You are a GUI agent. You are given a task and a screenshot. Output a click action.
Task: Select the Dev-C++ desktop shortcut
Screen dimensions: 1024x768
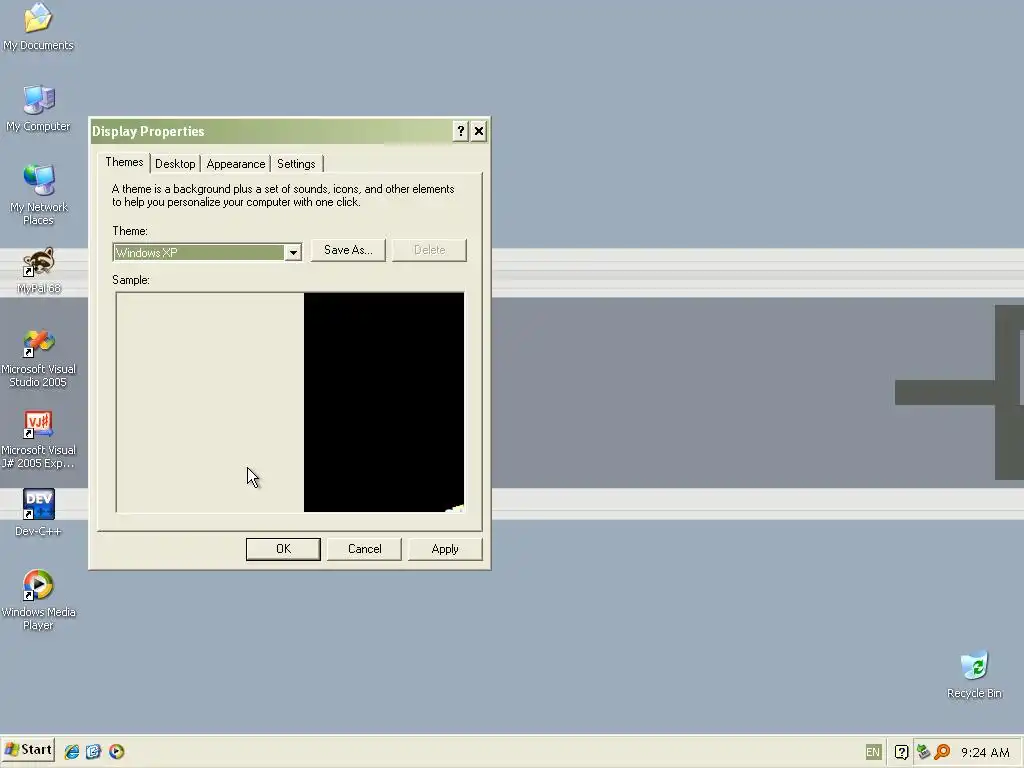[x=39, y=513]
